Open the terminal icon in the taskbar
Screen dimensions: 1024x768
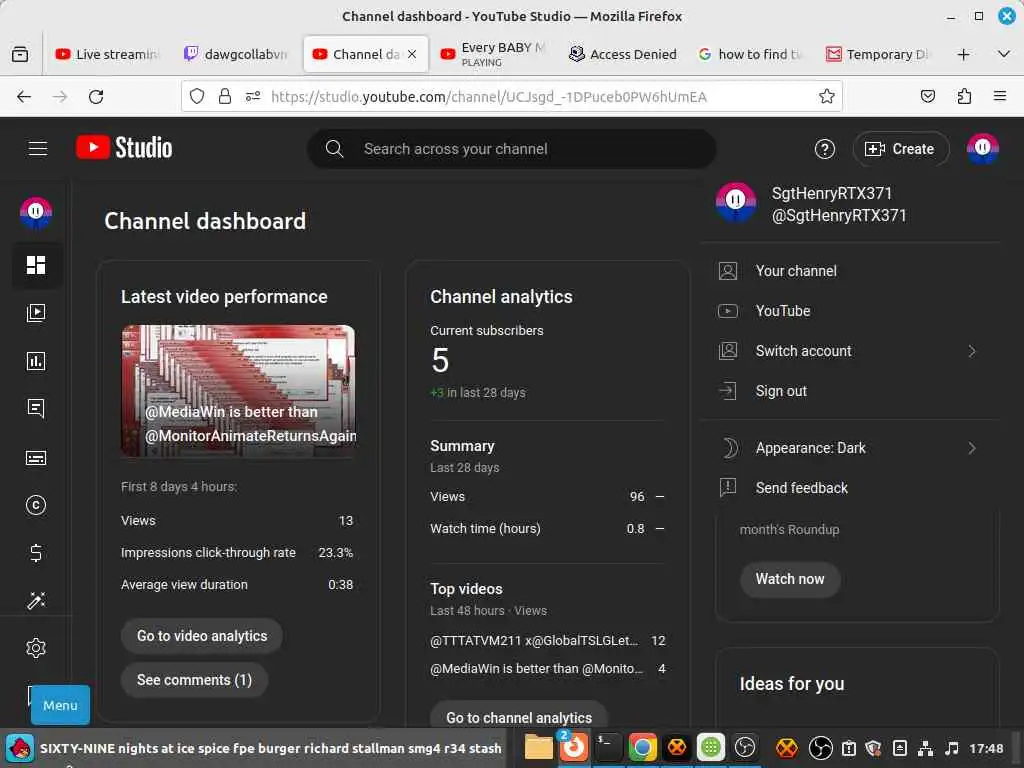click(607, 747)
